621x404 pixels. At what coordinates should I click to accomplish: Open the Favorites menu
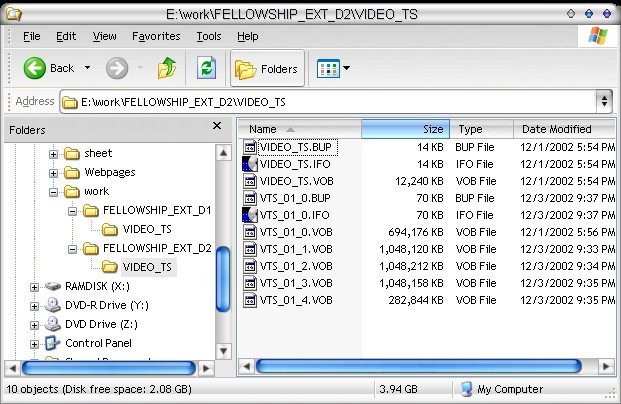coord(156,36)
